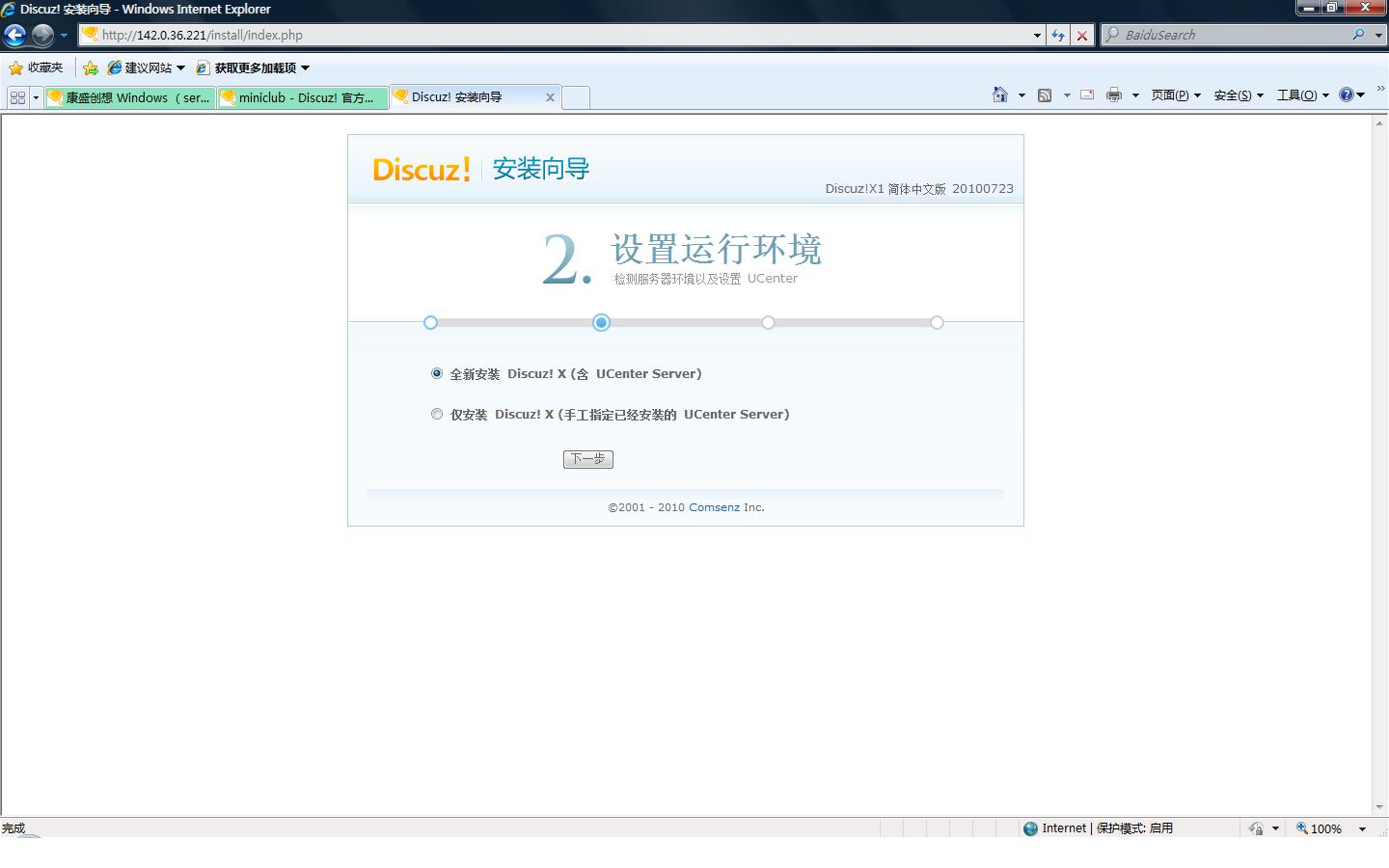1389x868 pixels.
Task: Click the highlighted second step marker
Action: click(601, 322)
